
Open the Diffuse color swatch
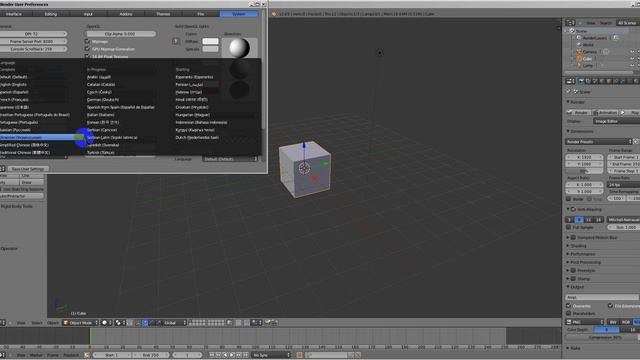(210, 41)
